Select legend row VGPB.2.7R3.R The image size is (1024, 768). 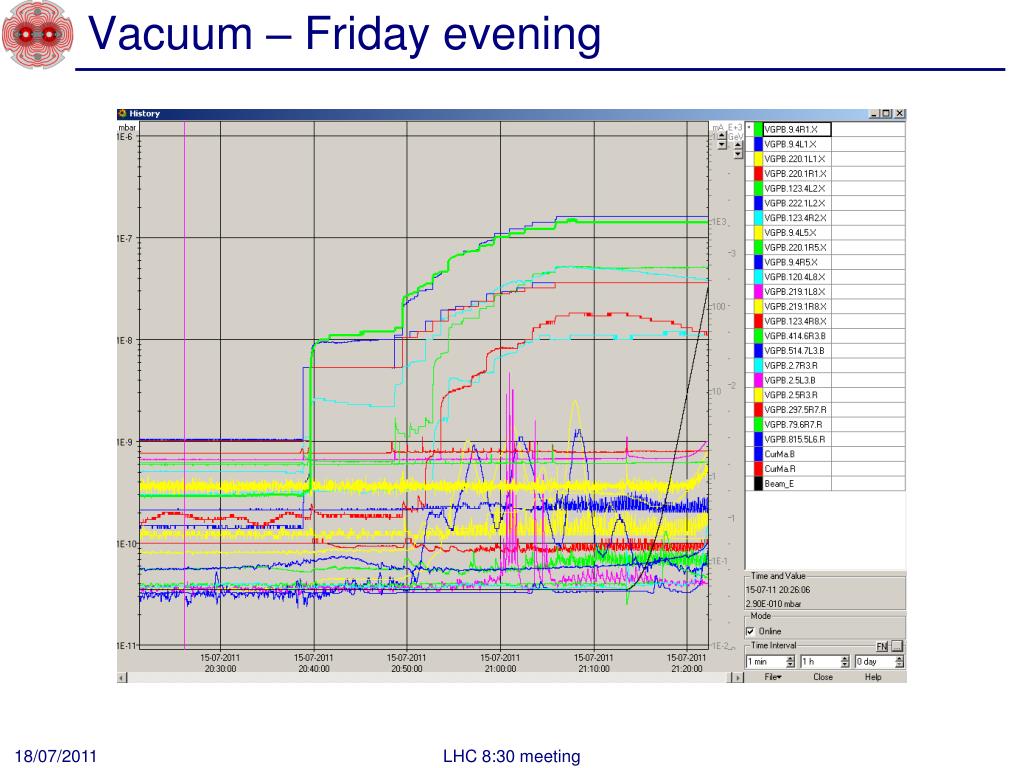(825, 366)
